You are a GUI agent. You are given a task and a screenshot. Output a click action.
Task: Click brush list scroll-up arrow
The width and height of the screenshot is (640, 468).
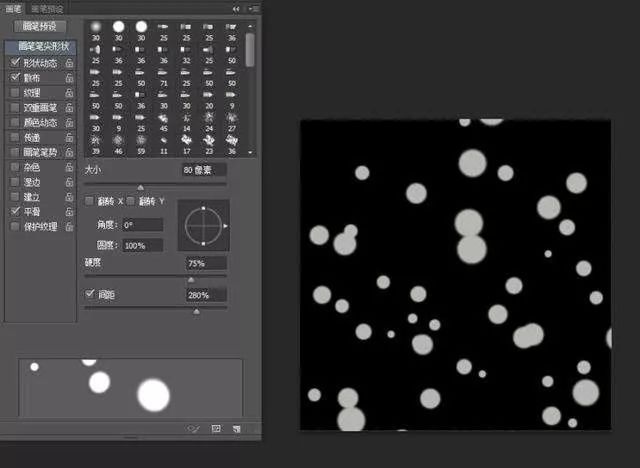[x=250, y=27]
